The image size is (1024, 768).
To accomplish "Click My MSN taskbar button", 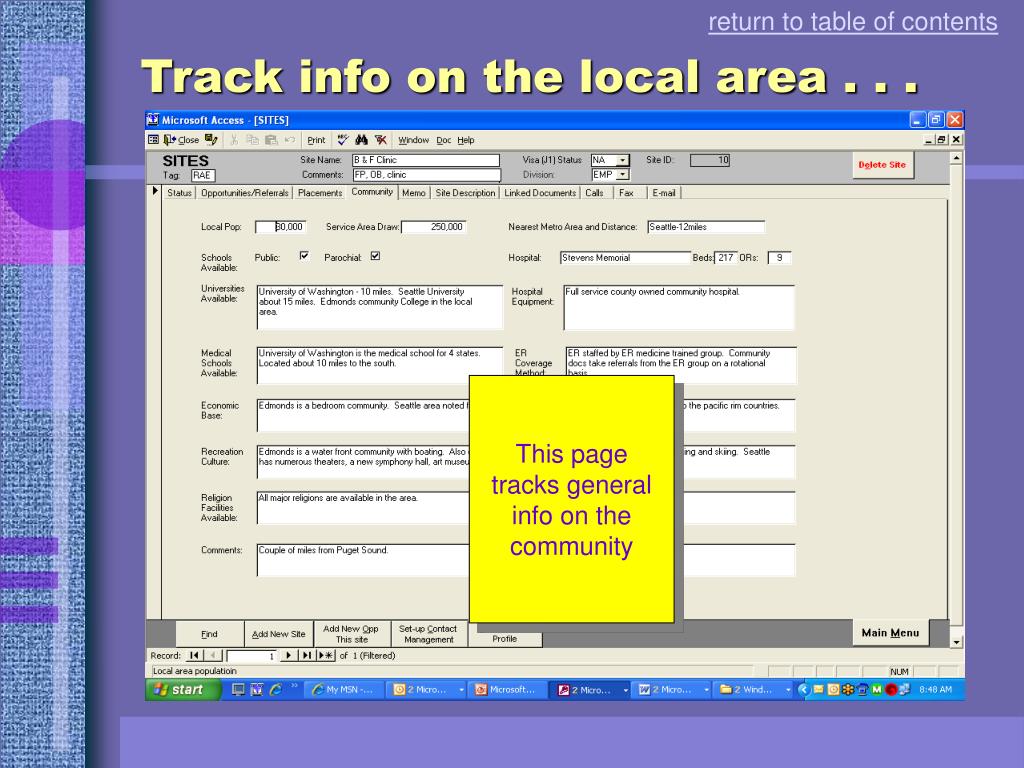I will 342,690.
